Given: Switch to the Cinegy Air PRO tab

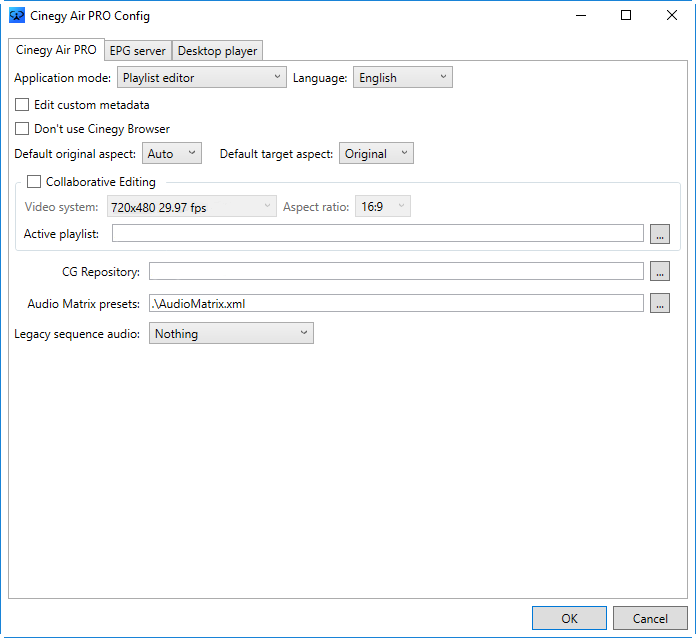Looking at the screenshot, I should 56,50.
